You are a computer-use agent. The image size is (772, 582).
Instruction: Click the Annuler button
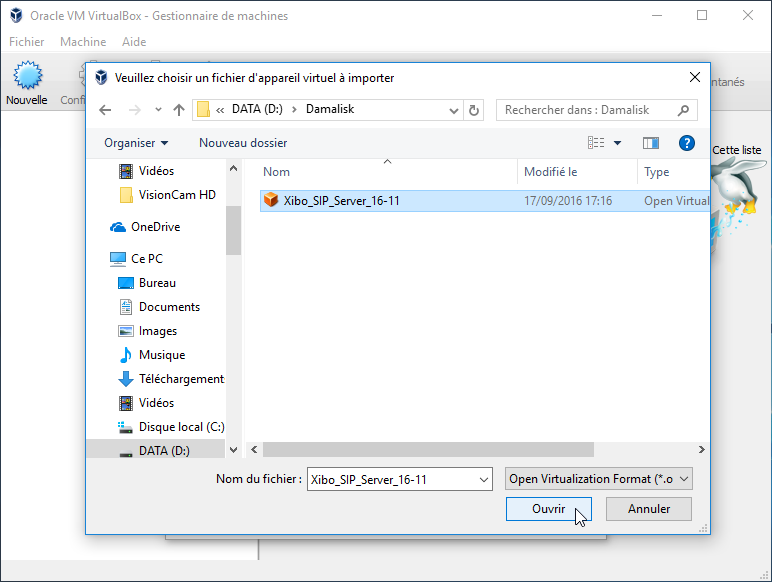coord(648,509)
